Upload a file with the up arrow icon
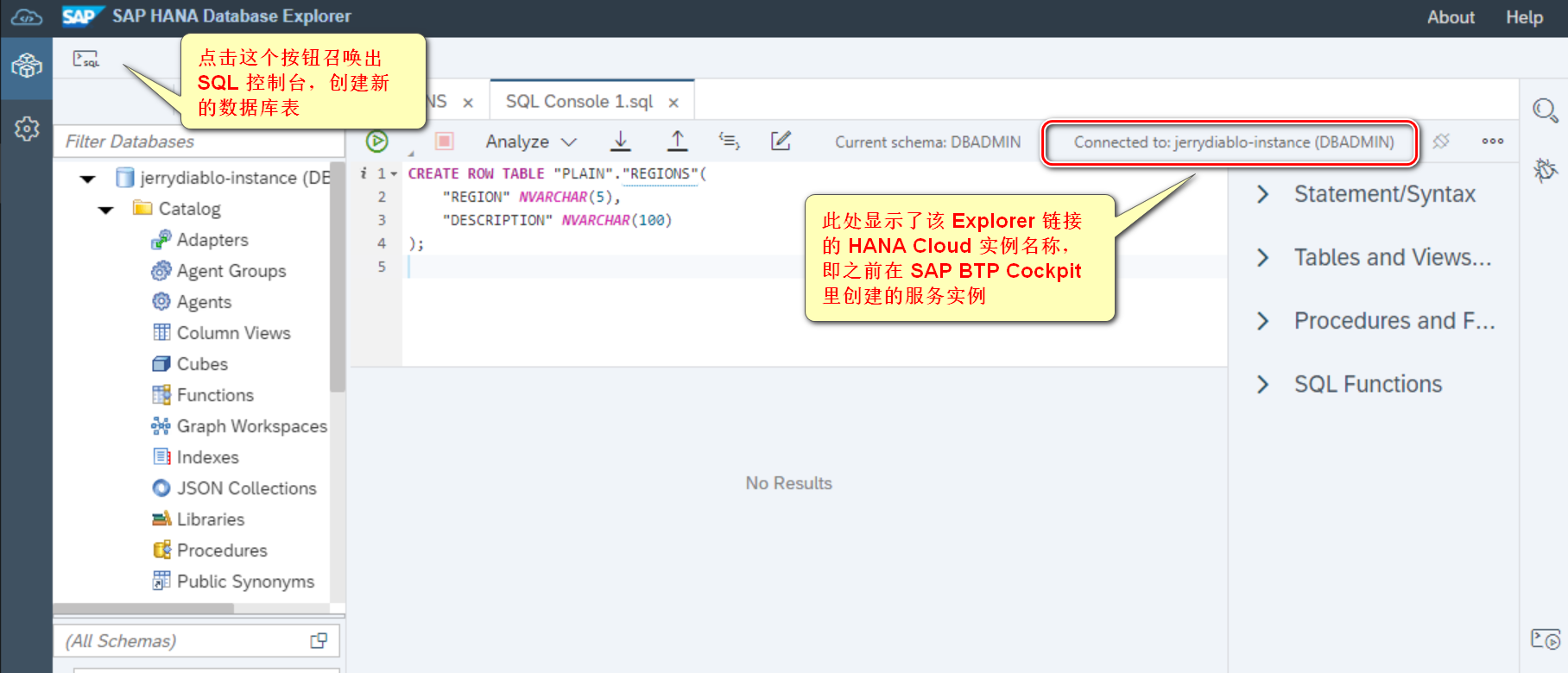 click(x=678, y=141)
